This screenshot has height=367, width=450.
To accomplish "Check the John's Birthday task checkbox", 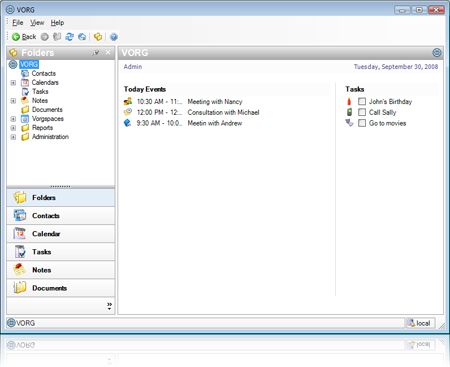I will pos(362,101).
